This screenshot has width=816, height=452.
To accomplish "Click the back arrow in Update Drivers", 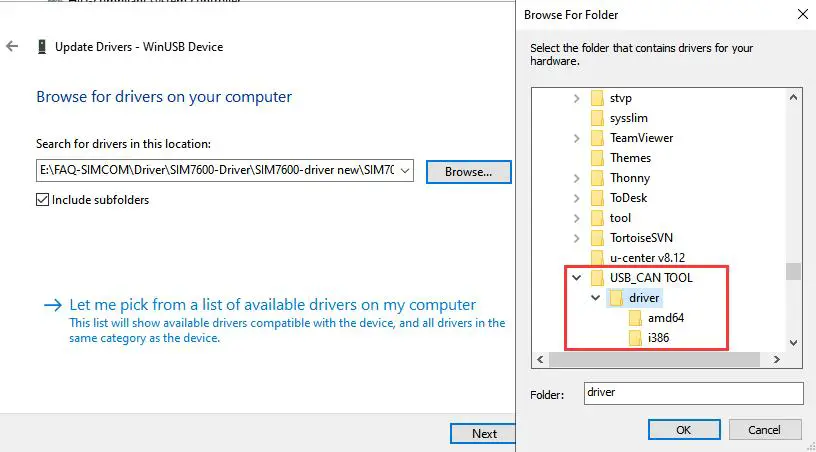I will (12, 47).
